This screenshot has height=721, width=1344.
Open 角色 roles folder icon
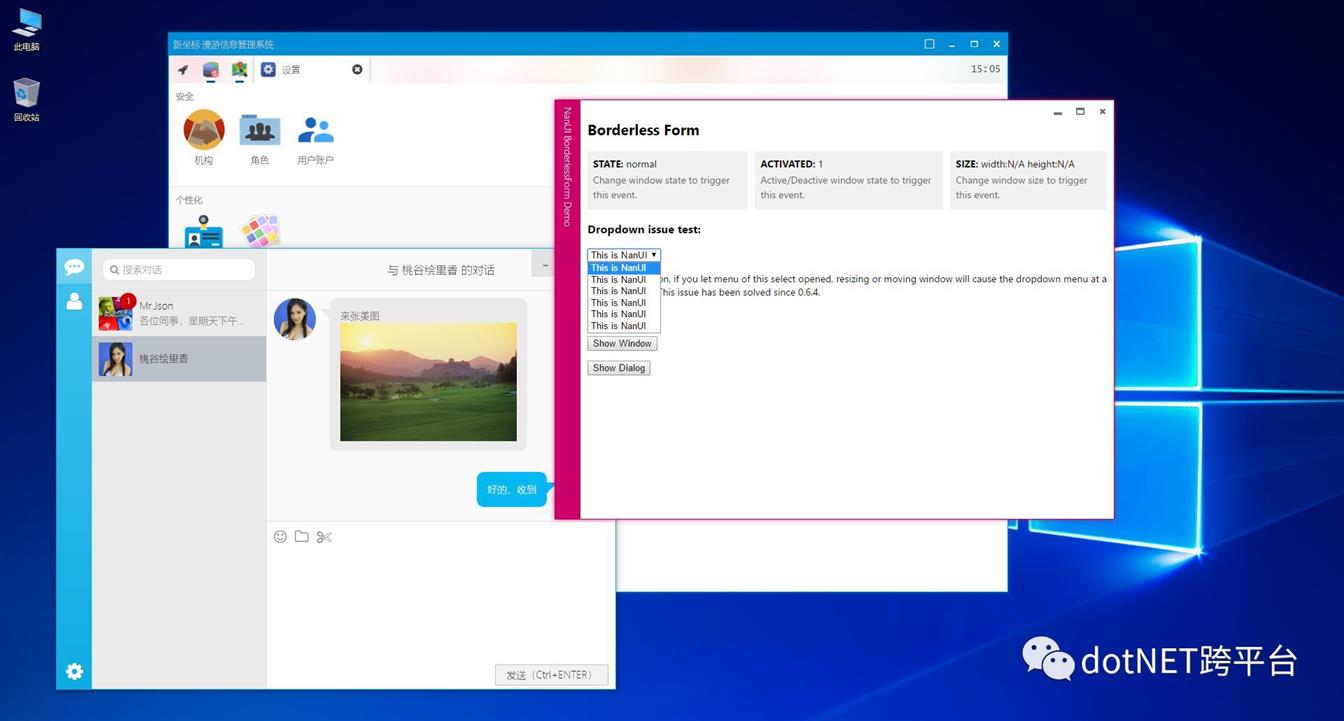[x=260, y=138]
